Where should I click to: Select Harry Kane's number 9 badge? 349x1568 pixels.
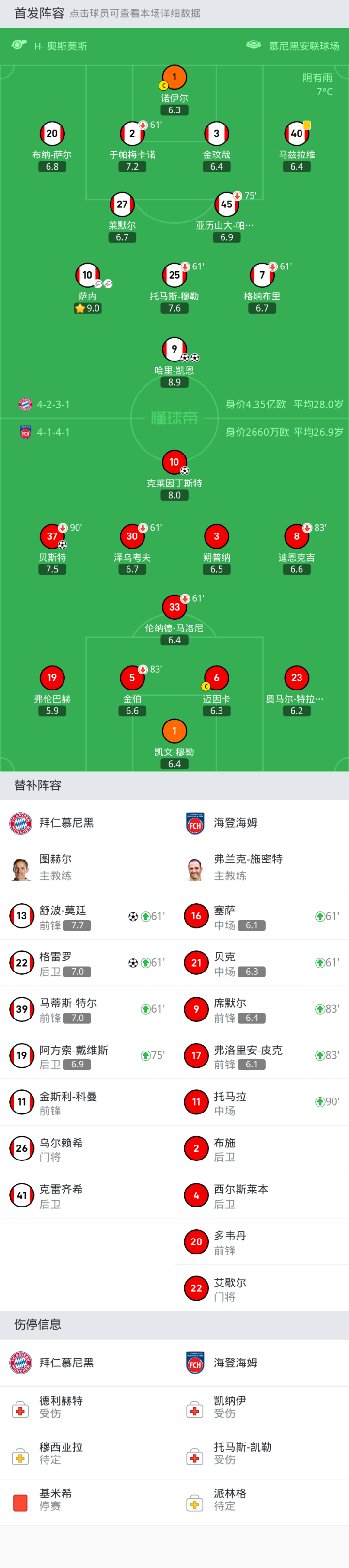[174, 349]
